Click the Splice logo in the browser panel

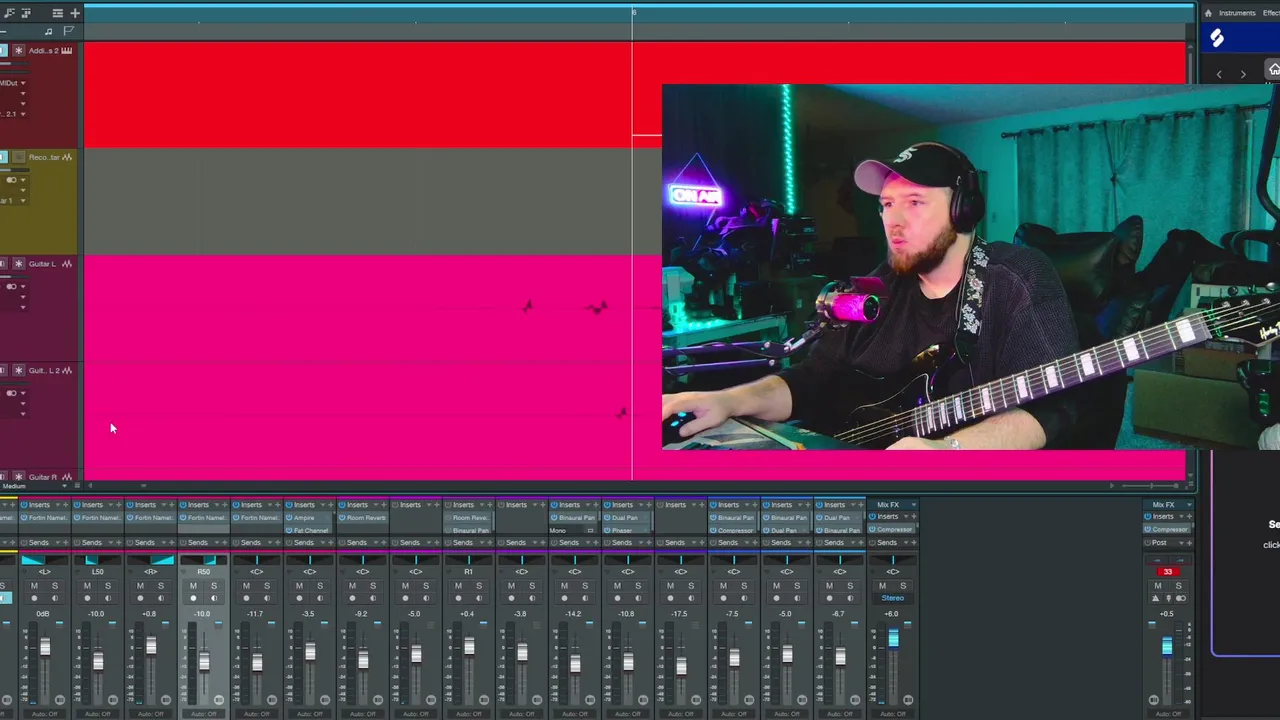point(1217,38)
